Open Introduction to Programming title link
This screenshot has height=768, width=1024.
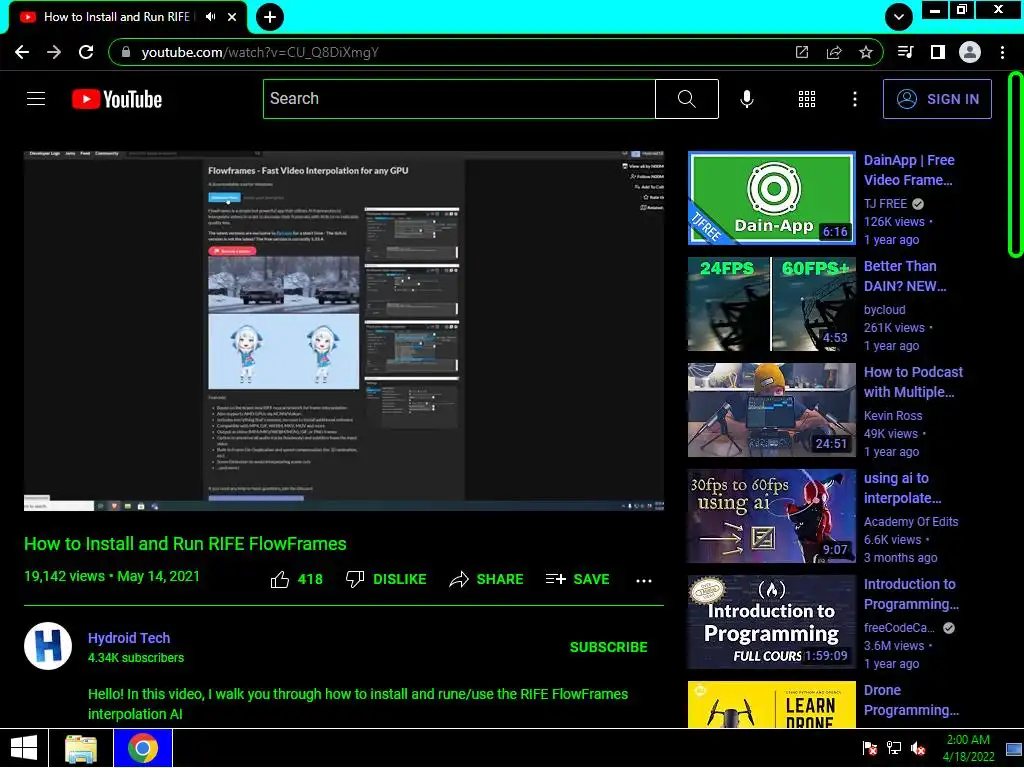912,594
